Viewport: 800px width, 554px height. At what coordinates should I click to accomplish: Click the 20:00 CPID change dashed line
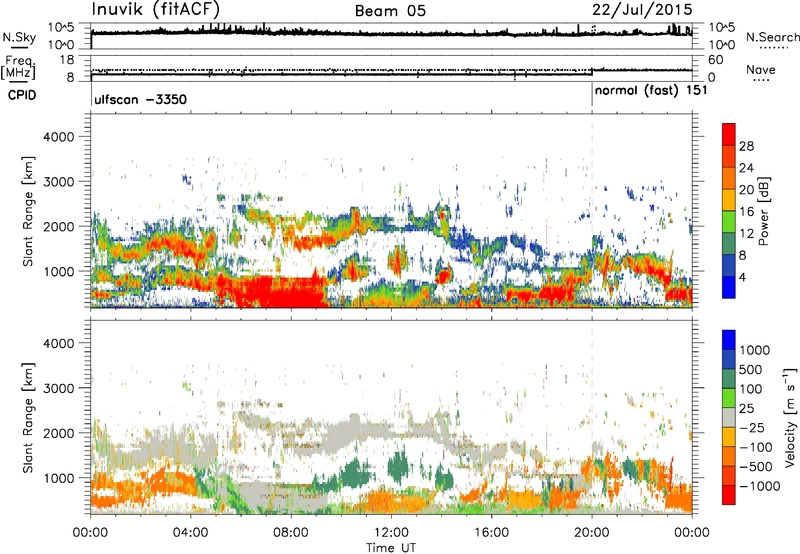point(592,210)
